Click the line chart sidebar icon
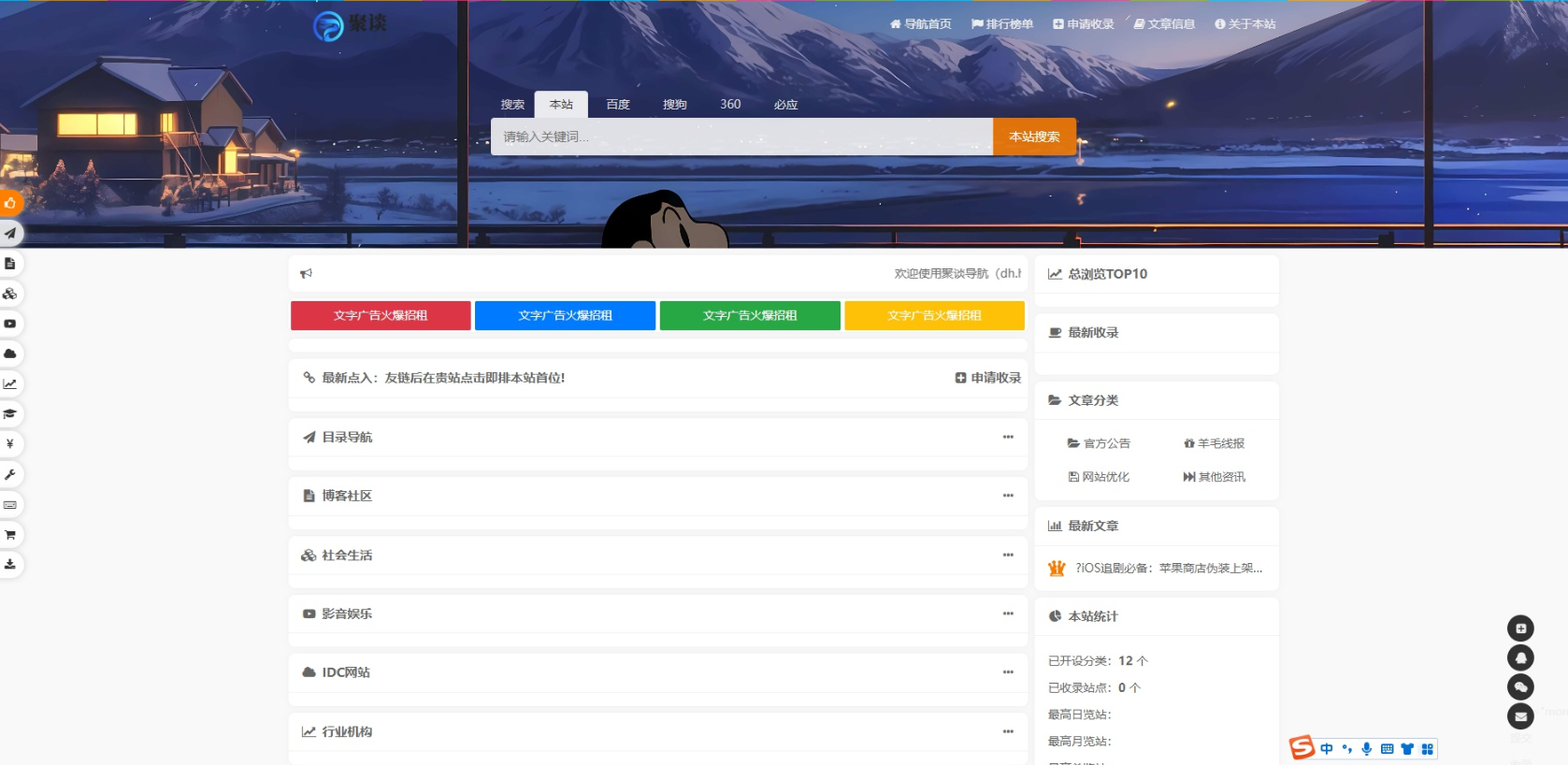This screenshot has width=1568, height=765. tap(9, 383)
